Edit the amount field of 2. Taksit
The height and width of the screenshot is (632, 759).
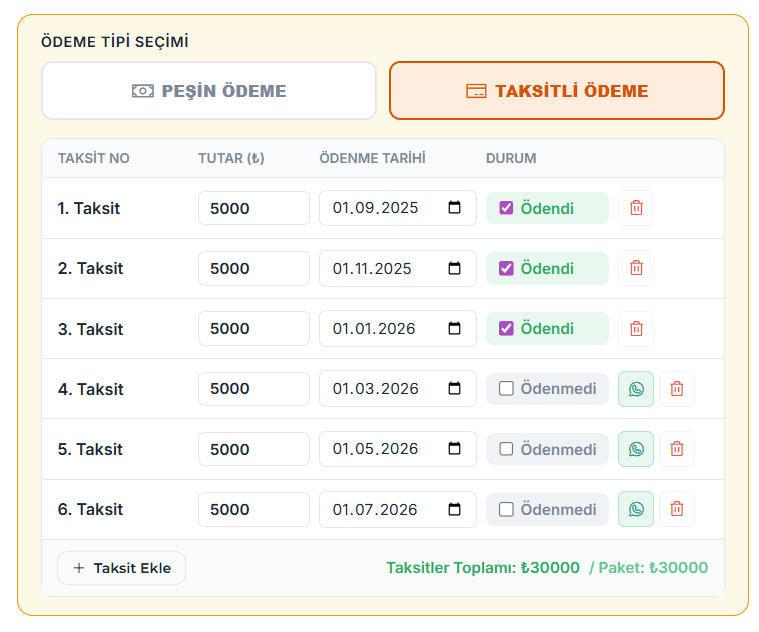[x=254, y=268]
